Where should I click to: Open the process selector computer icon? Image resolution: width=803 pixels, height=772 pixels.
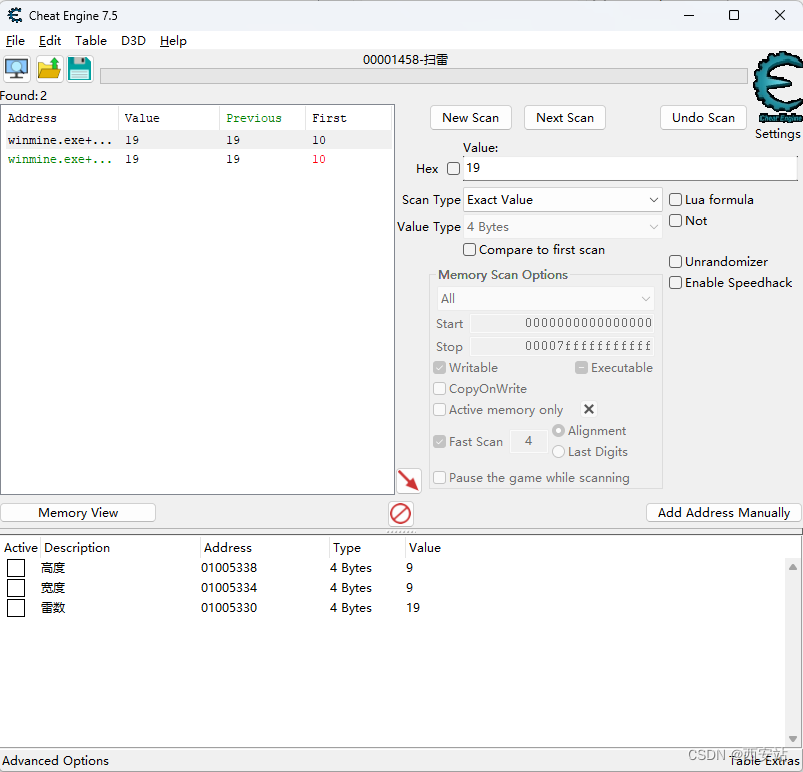(x=17, y=69)
